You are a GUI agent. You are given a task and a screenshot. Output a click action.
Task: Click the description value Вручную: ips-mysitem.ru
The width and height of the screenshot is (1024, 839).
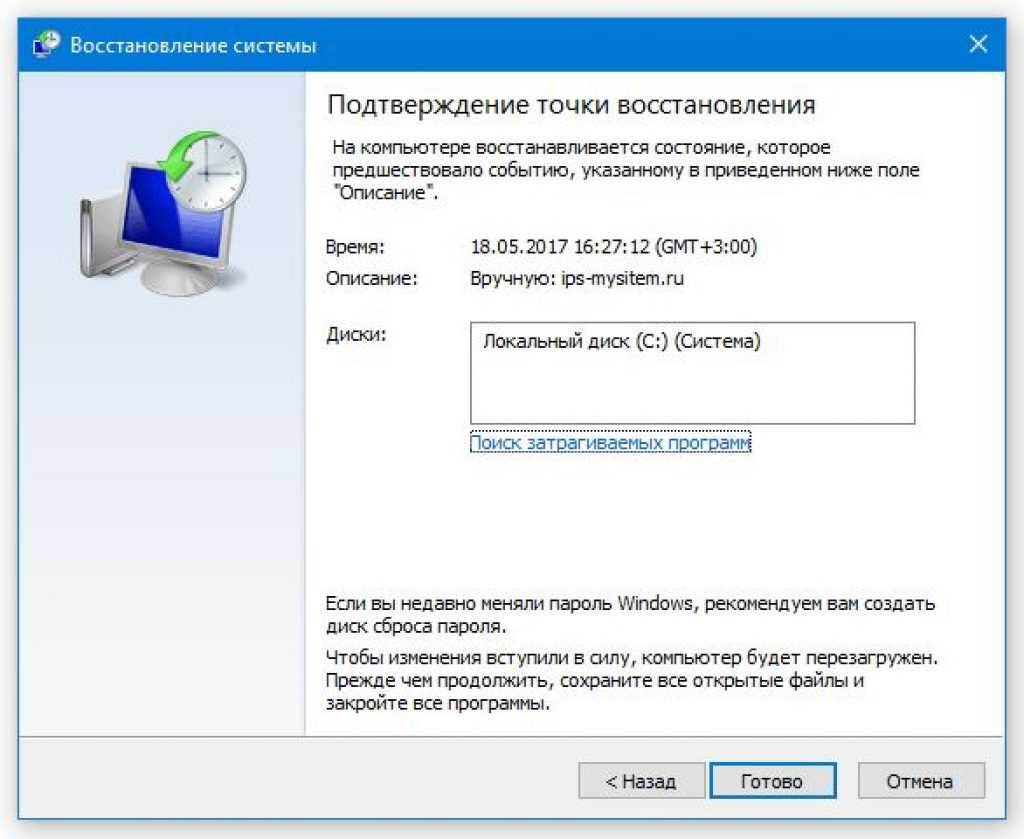click(x=577, y=279)
